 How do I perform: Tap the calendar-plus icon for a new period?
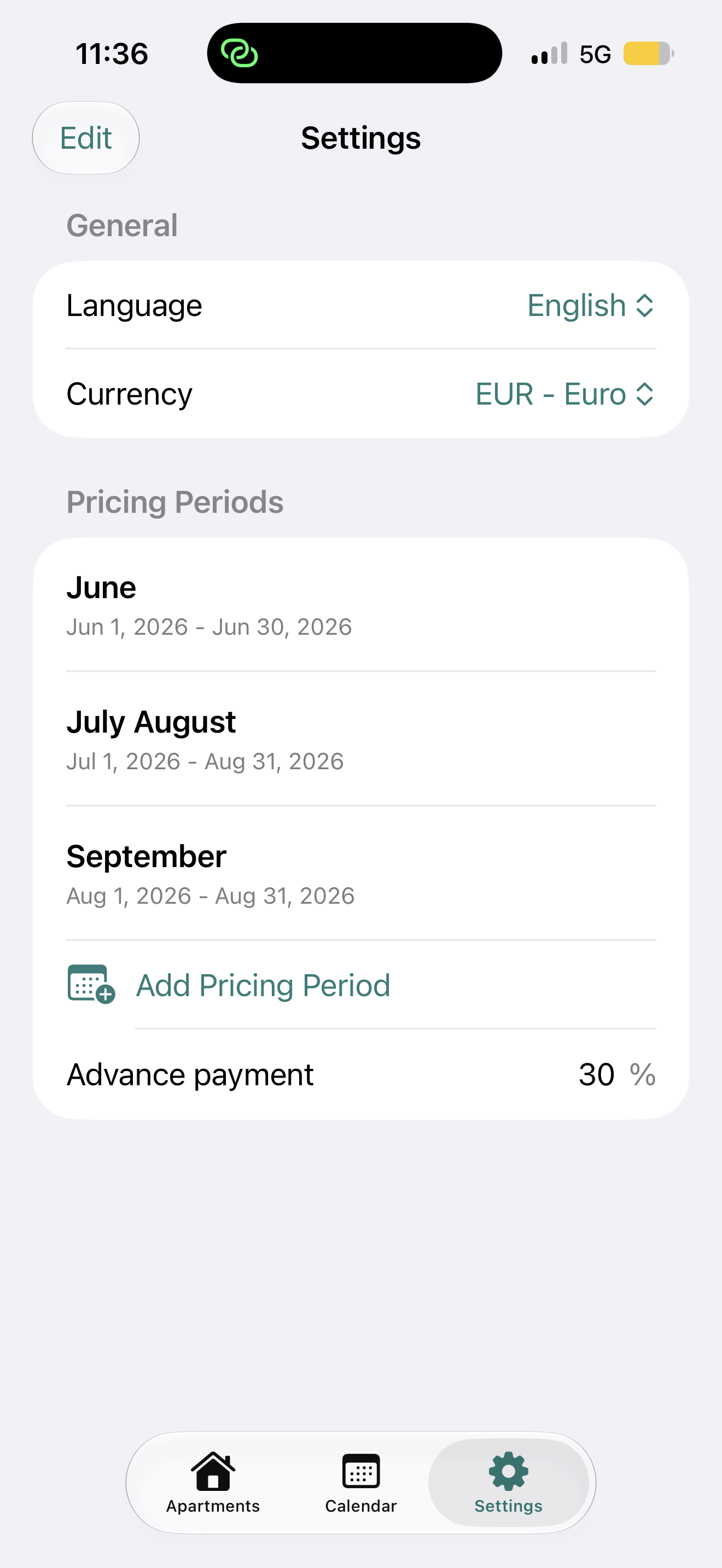pyautogui.click(x=91, y=984)
